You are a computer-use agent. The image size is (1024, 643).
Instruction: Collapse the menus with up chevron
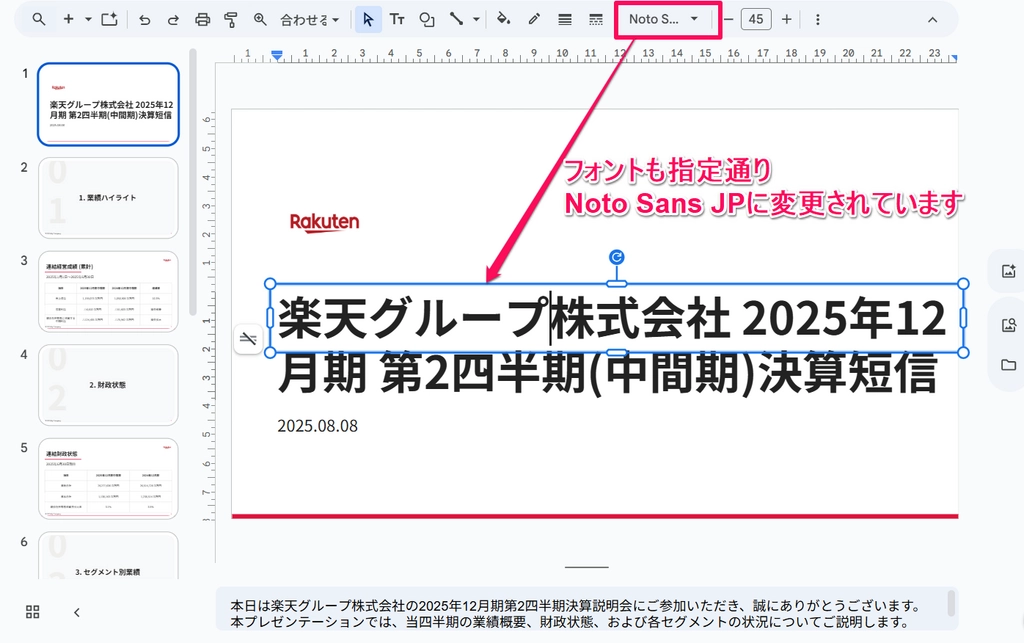[x=933, y=20]
